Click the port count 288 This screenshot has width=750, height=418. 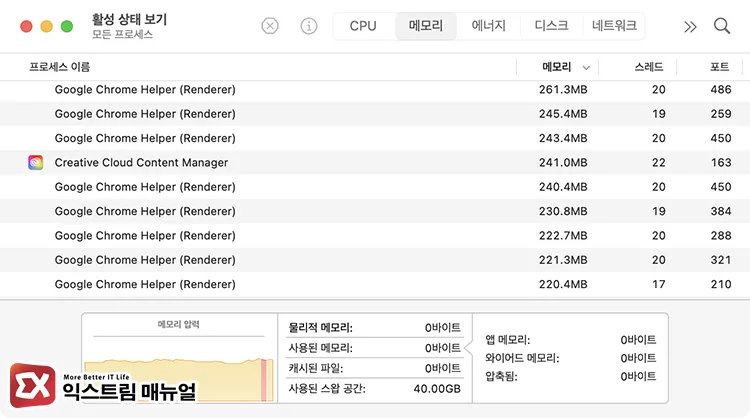click(721, 236)
